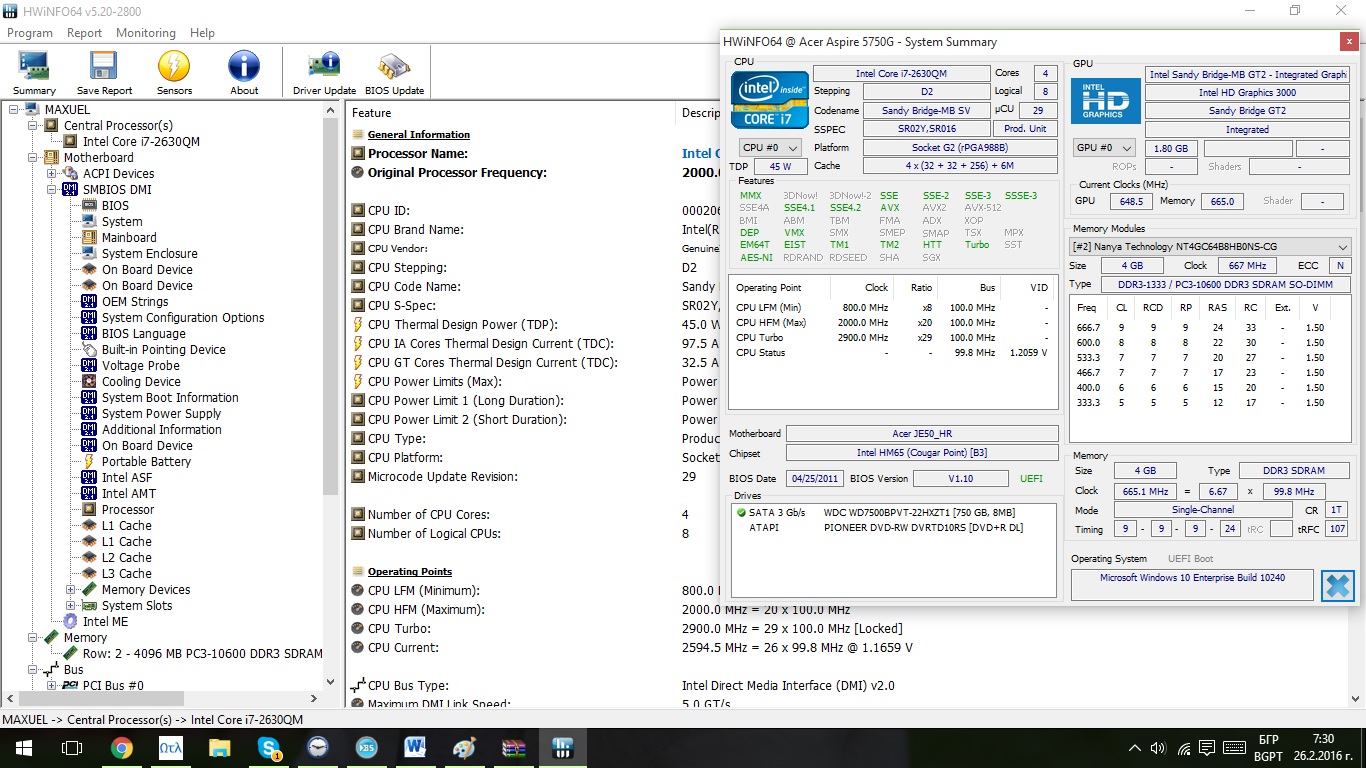Click the HWiNFO taskbar icon
1366x768 pixels.
pyautogui.click(x=563, y=747)
